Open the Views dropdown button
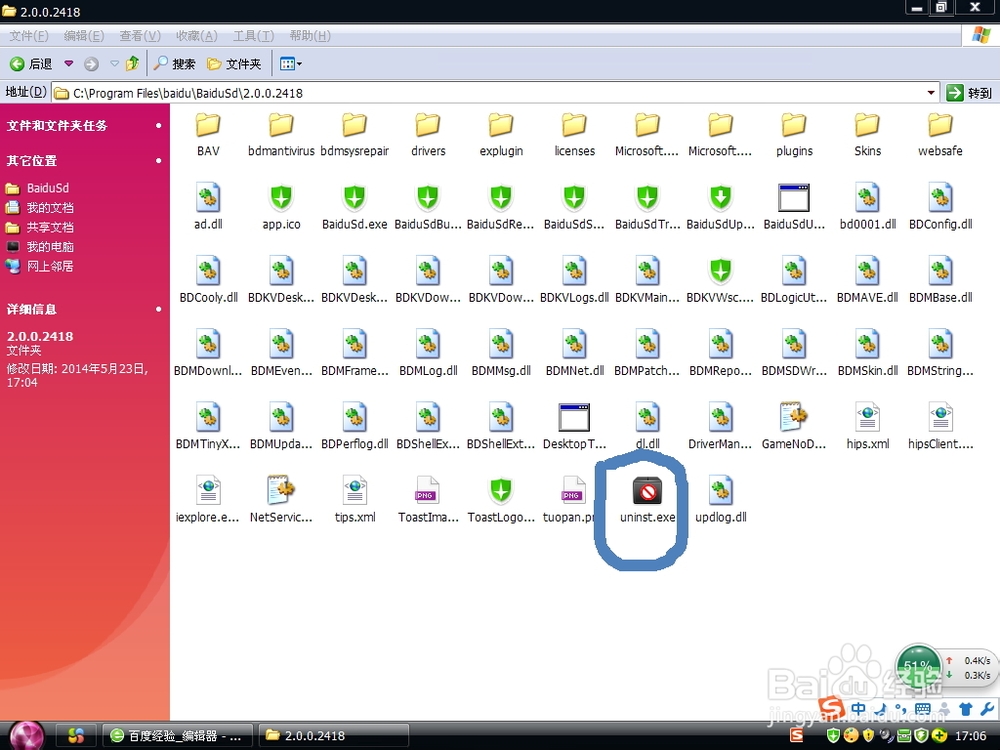The height and width of the screenshot is (750, 1000). coord(291,64)
